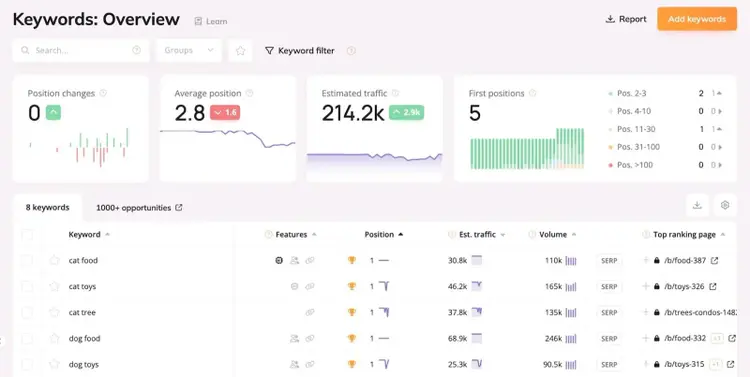Click help icon inside Search field

click(x=136, y=50)
